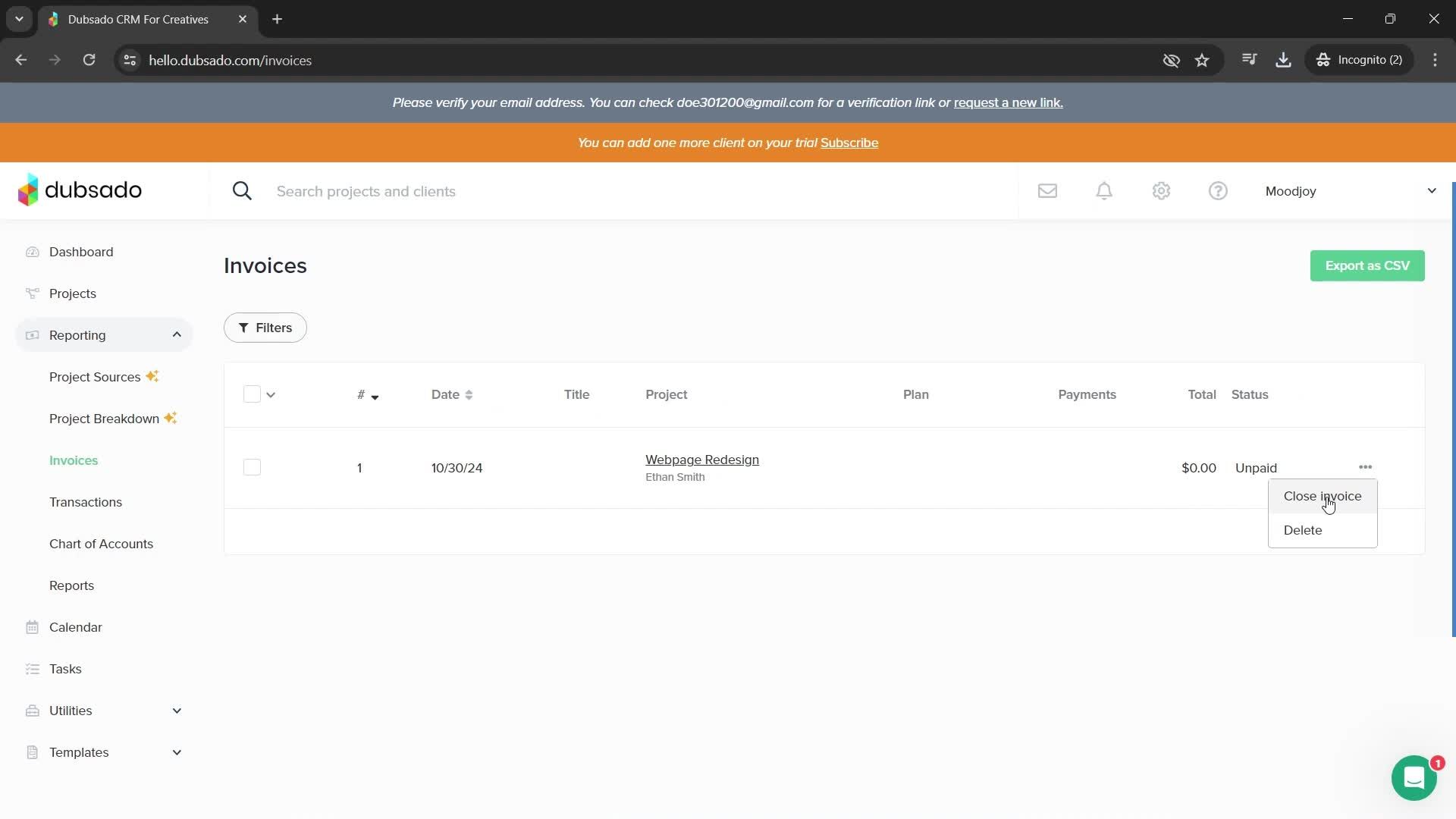Click the browser address bar URL
Screen dimensions: 1456x819
(230, 60)
